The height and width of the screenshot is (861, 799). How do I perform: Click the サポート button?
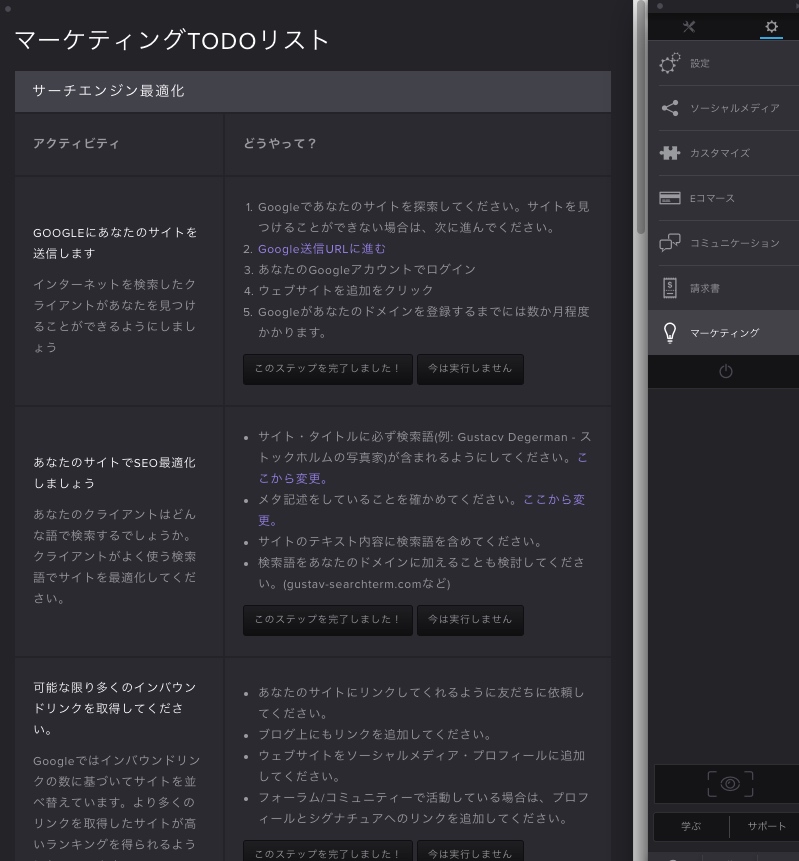click(x=766, y=826)
